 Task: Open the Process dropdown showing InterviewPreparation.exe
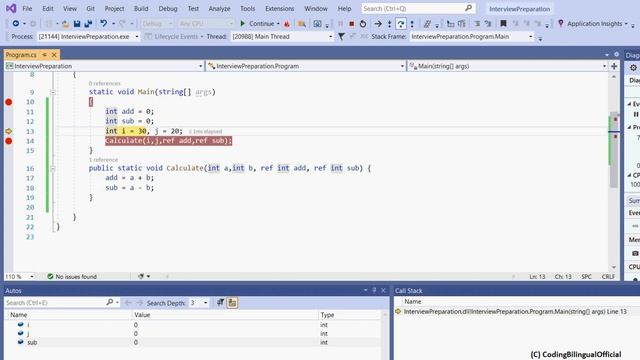pos(89,36)
